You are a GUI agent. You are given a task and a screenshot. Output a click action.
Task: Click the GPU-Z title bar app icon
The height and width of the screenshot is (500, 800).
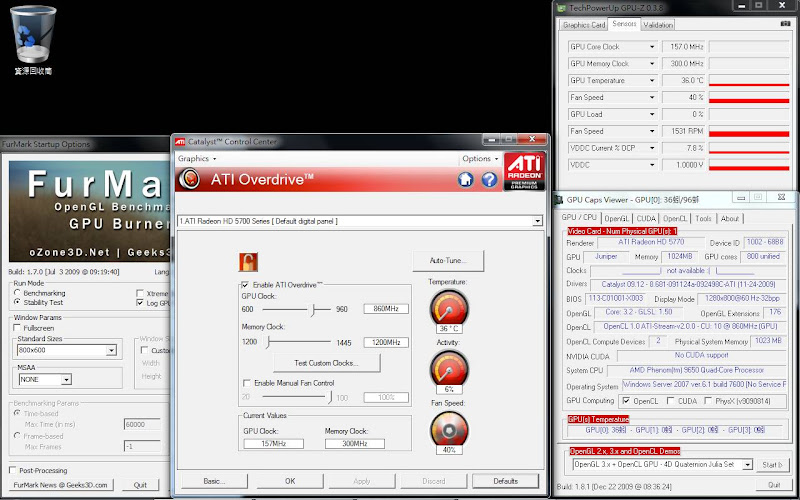(x=561, y=8)
